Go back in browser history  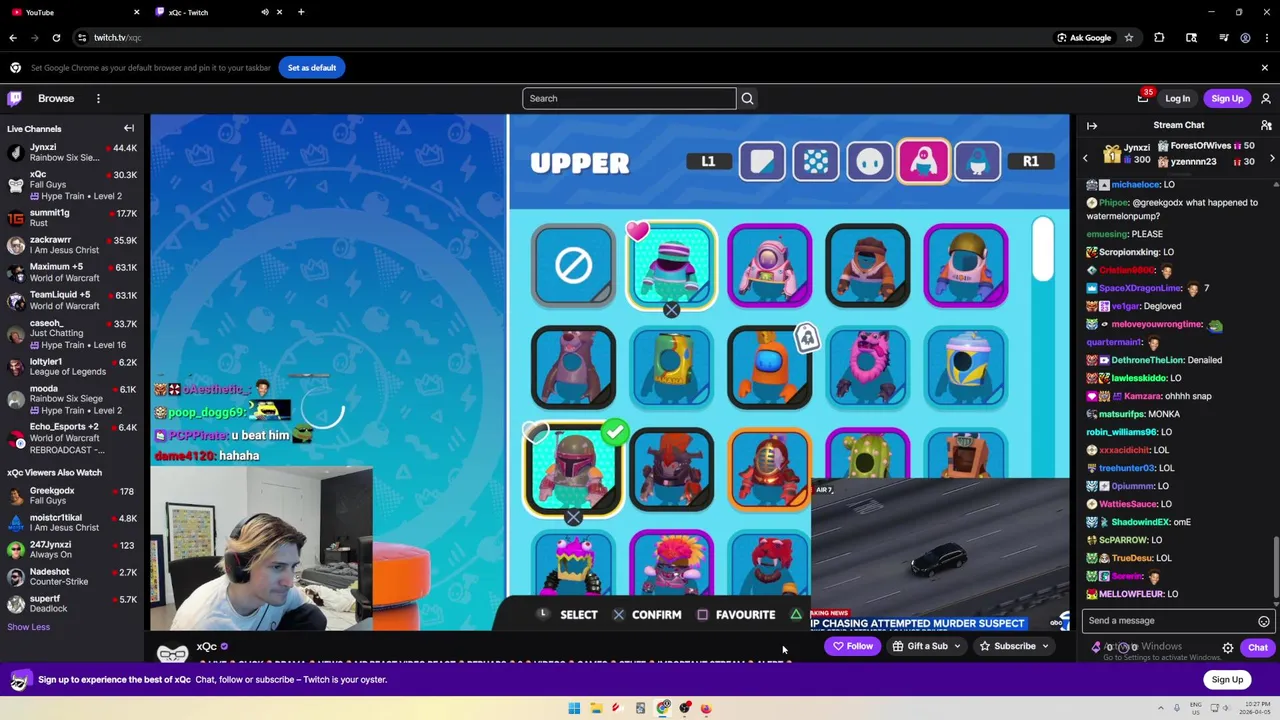[x=13, y=37]
